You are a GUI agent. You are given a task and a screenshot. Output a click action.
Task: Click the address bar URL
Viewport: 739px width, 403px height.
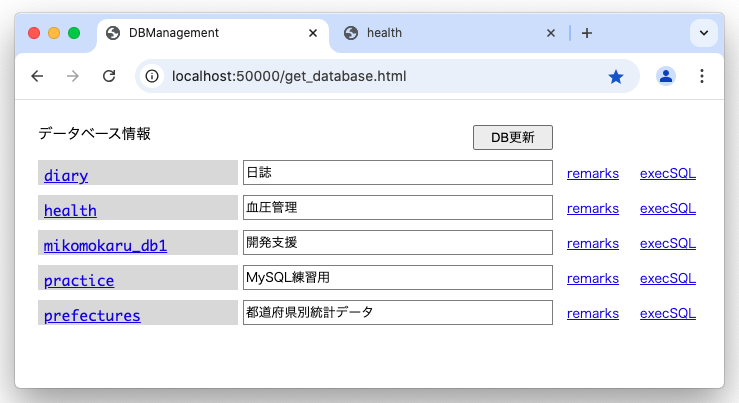tap(289, 76)
